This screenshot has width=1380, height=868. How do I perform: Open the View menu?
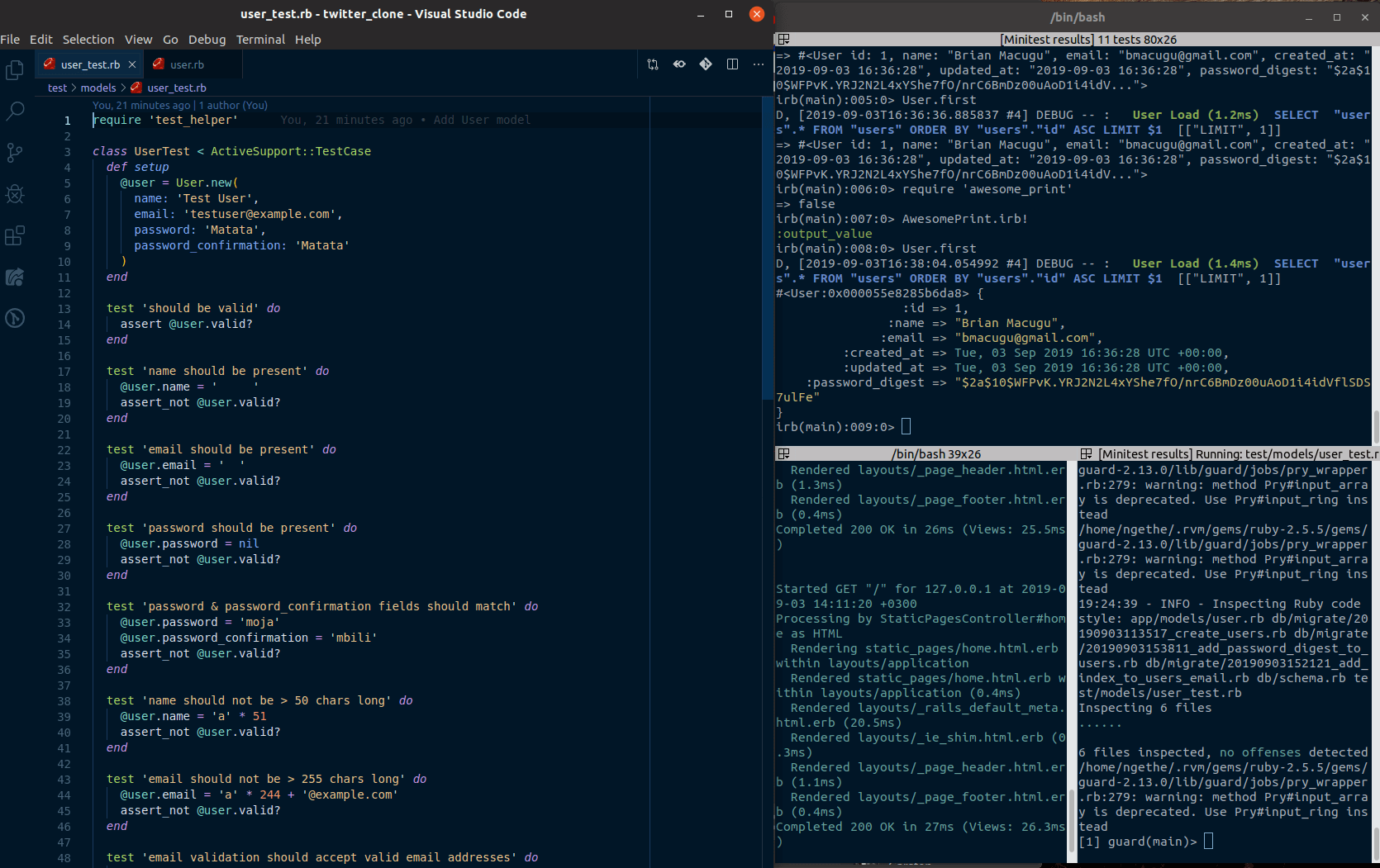point(138,40)
